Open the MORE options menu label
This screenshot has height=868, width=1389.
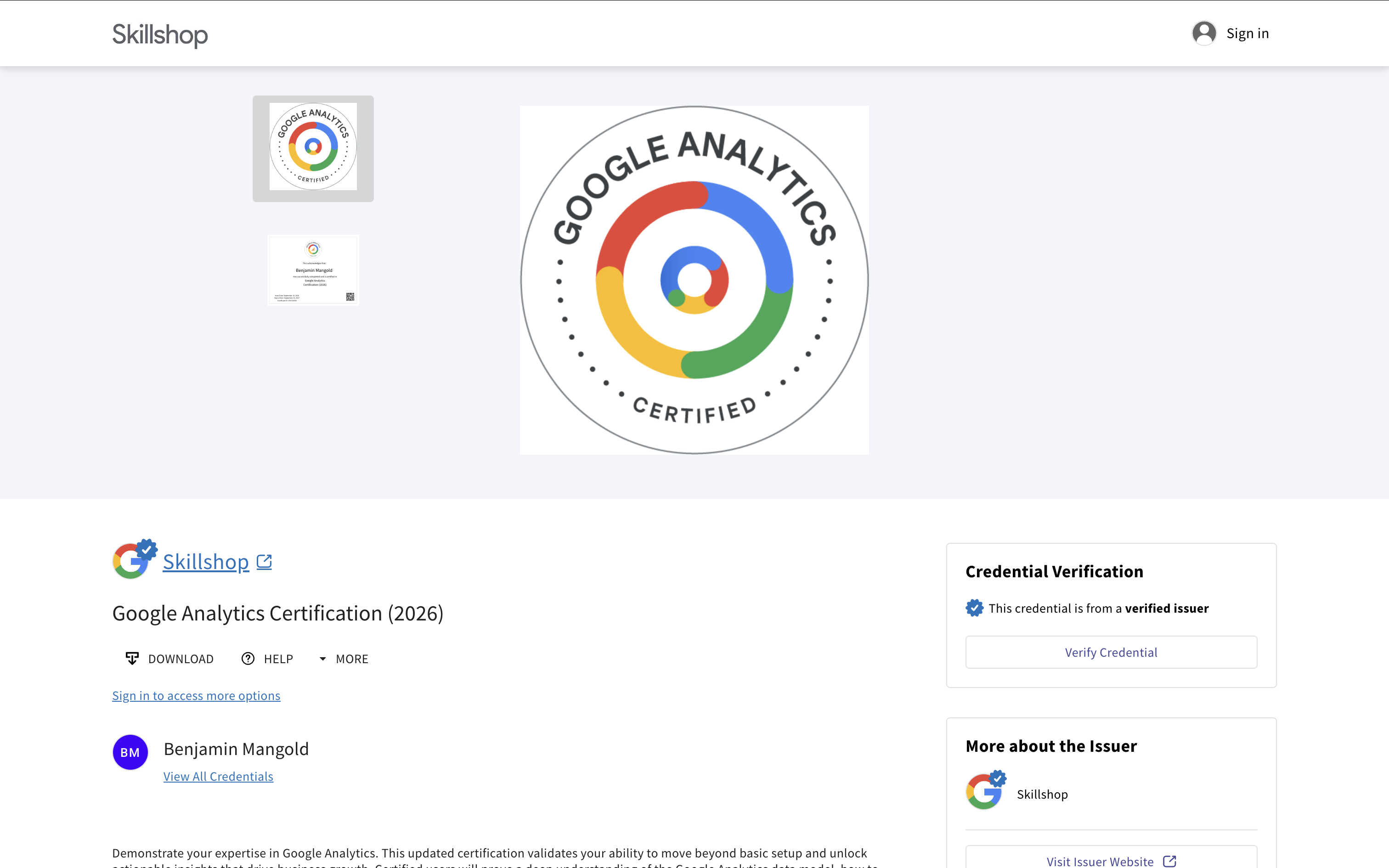click(352, 659)
